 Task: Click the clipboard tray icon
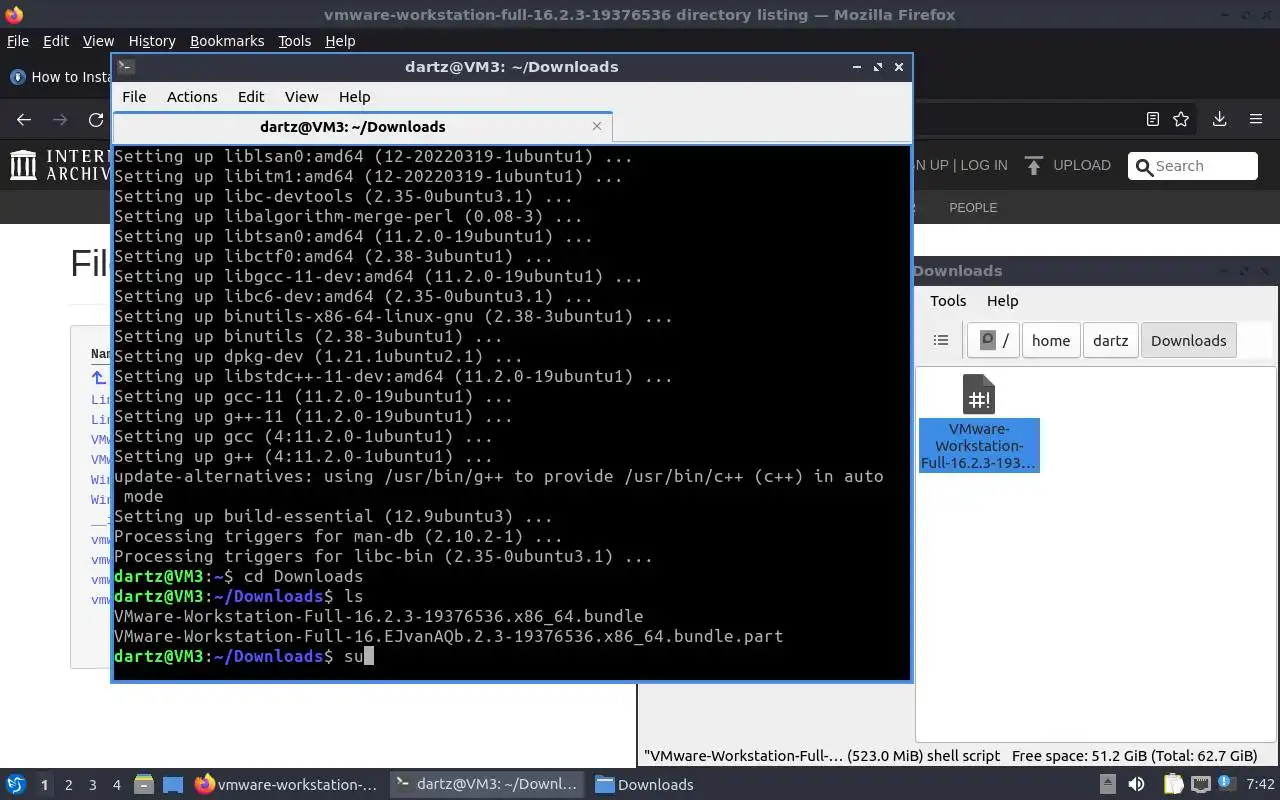coord(1173,784)
